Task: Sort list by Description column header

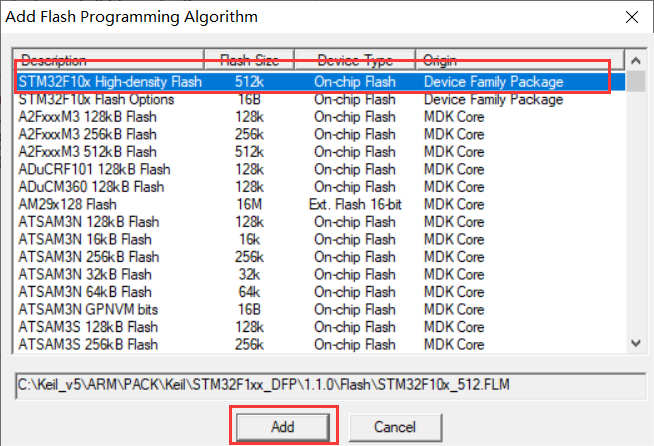Action: pyautogui.click(x=109, y=60)
